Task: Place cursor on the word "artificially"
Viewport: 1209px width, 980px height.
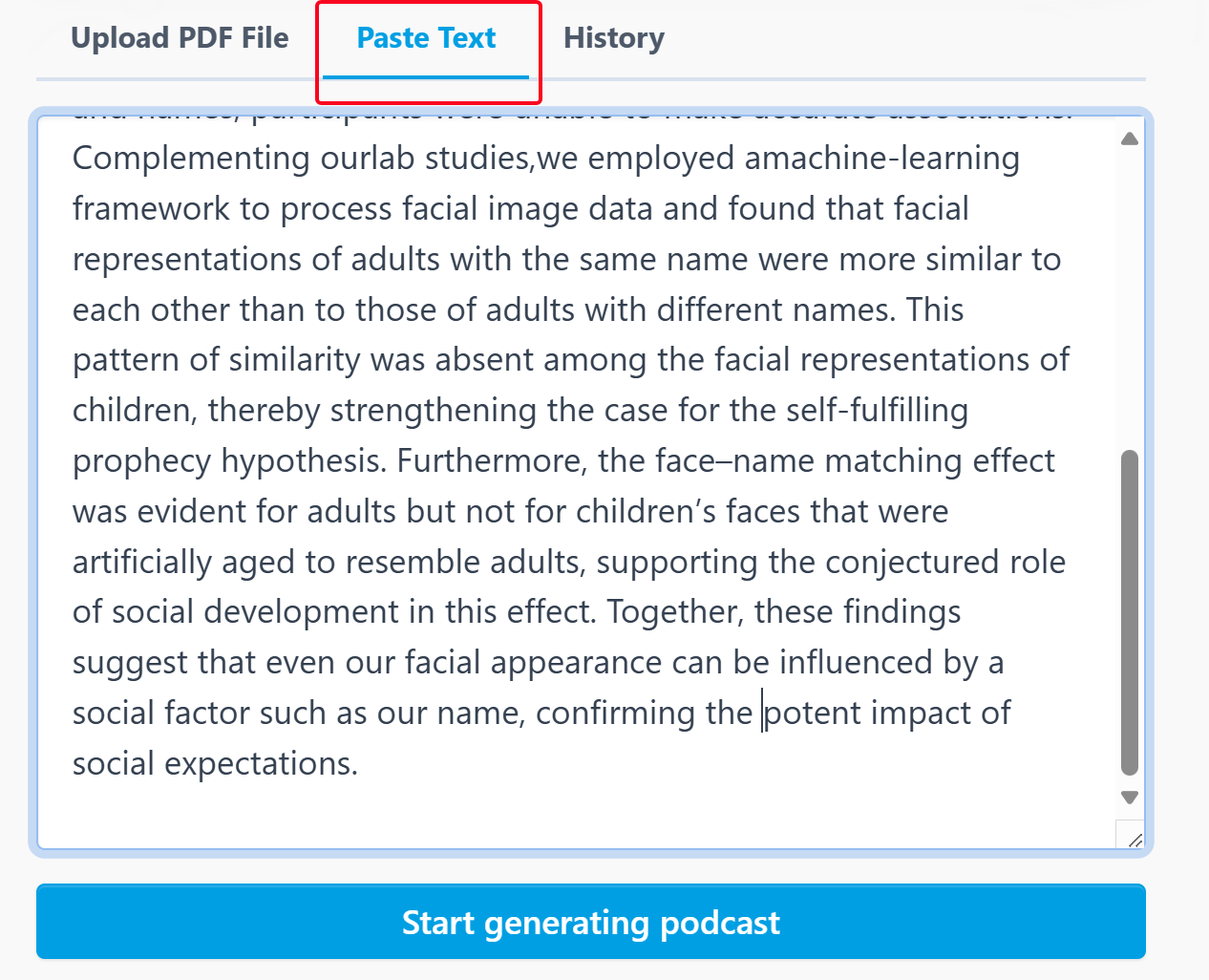Action: pyautogui.click(x=142, y=563)
